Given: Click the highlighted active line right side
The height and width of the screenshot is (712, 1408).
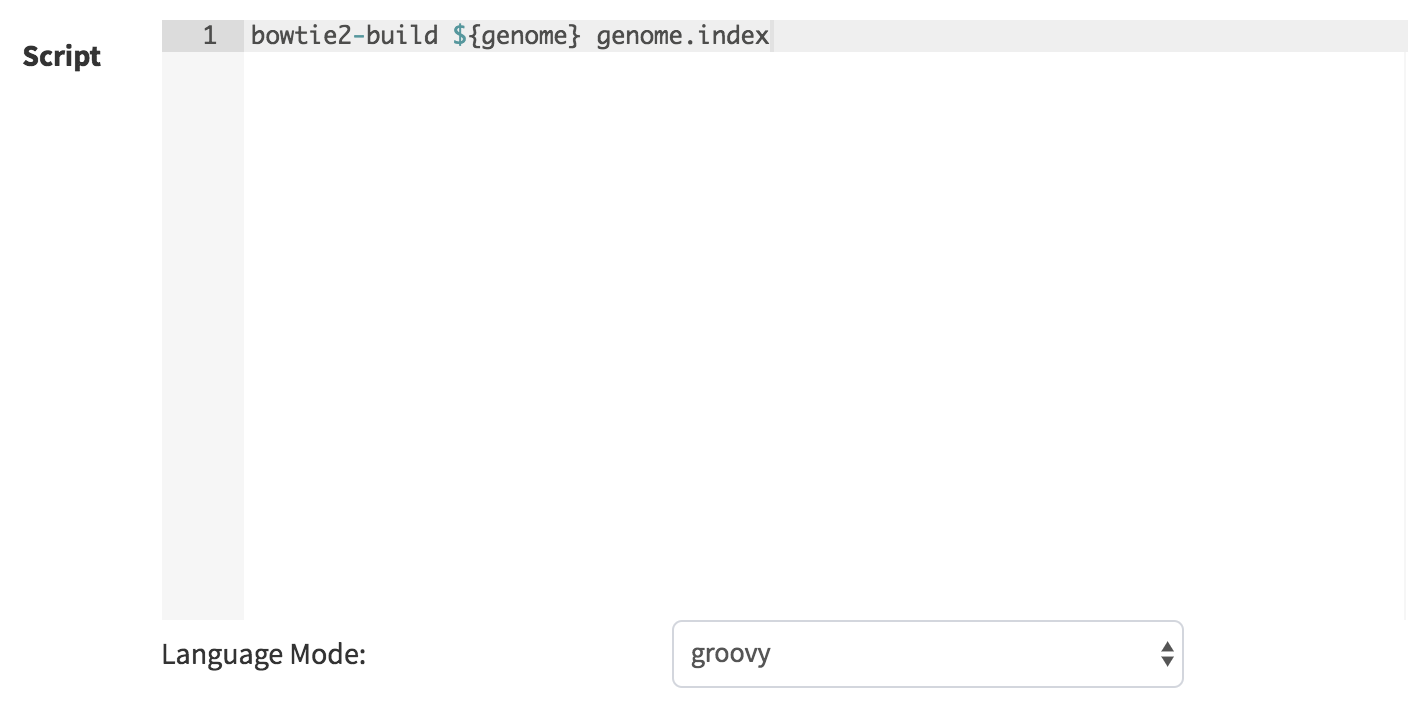Looking at the screenshot, I should pyautogui.click(x=1090, y=36).
